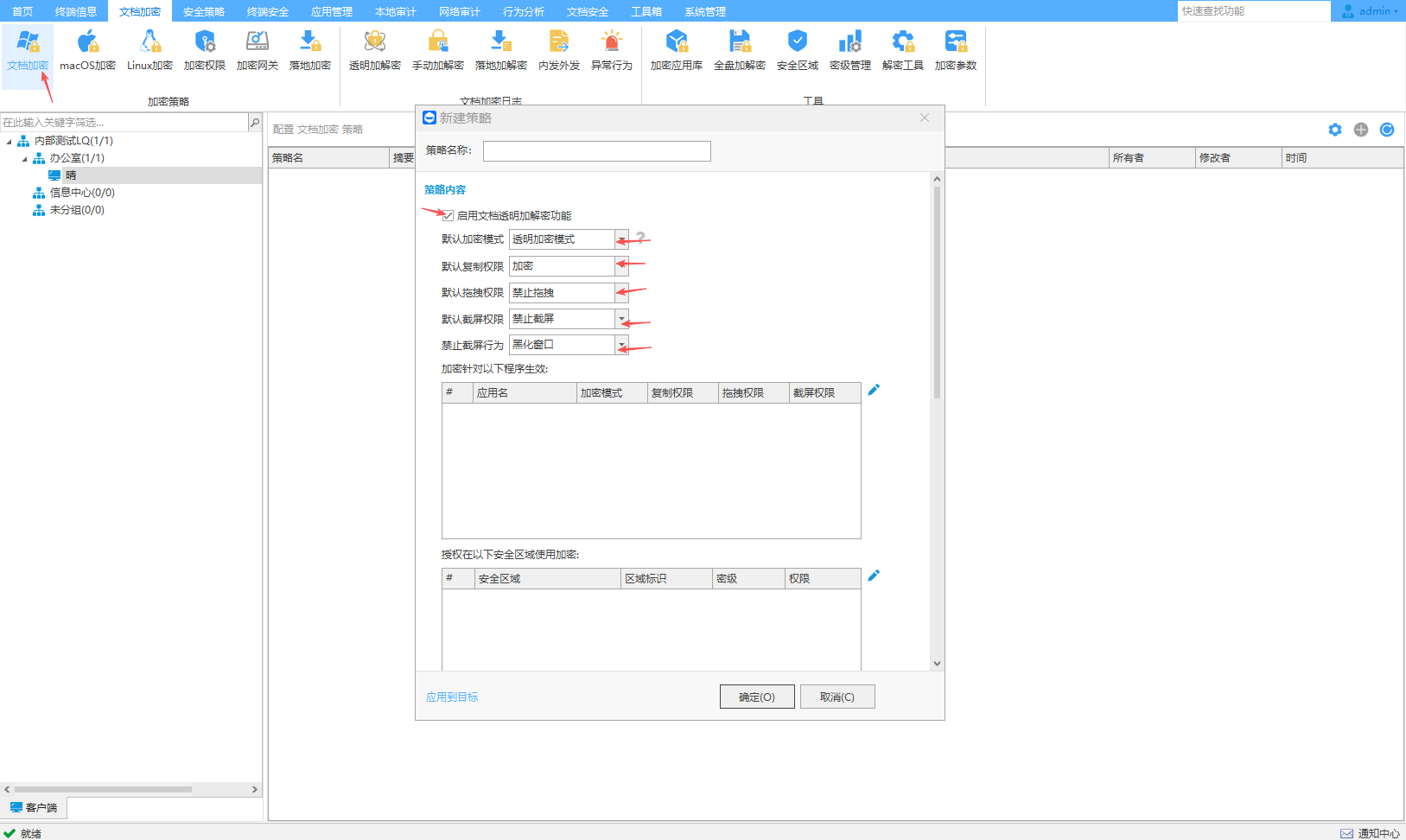Open the macOS加密 tool
Image resolution: width=1406 pixels, height=840 pixels.
click(87, 50)
